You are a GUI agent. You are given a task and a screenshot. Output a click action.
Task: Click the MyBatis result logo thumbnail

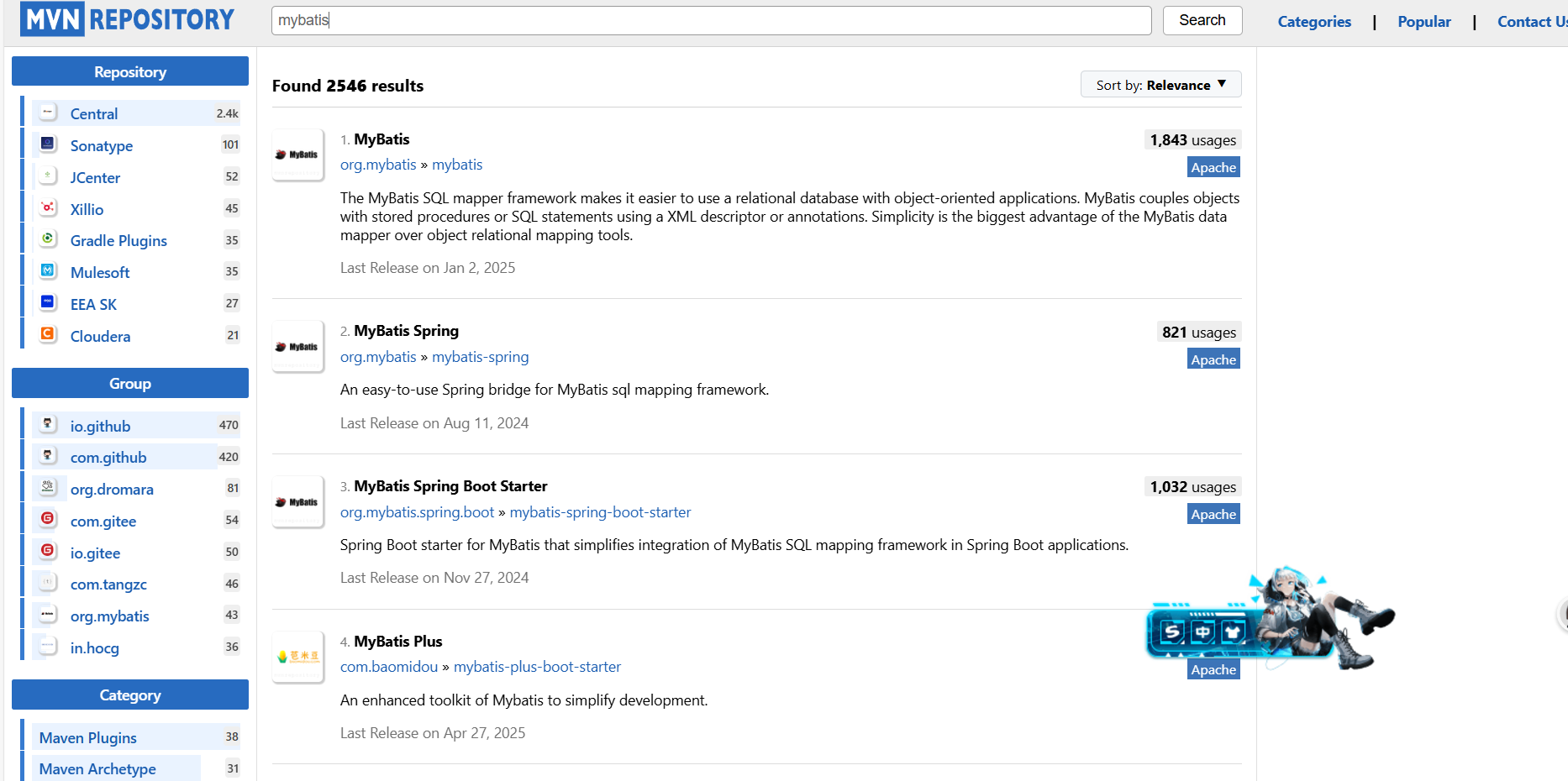tap(297, 155)
